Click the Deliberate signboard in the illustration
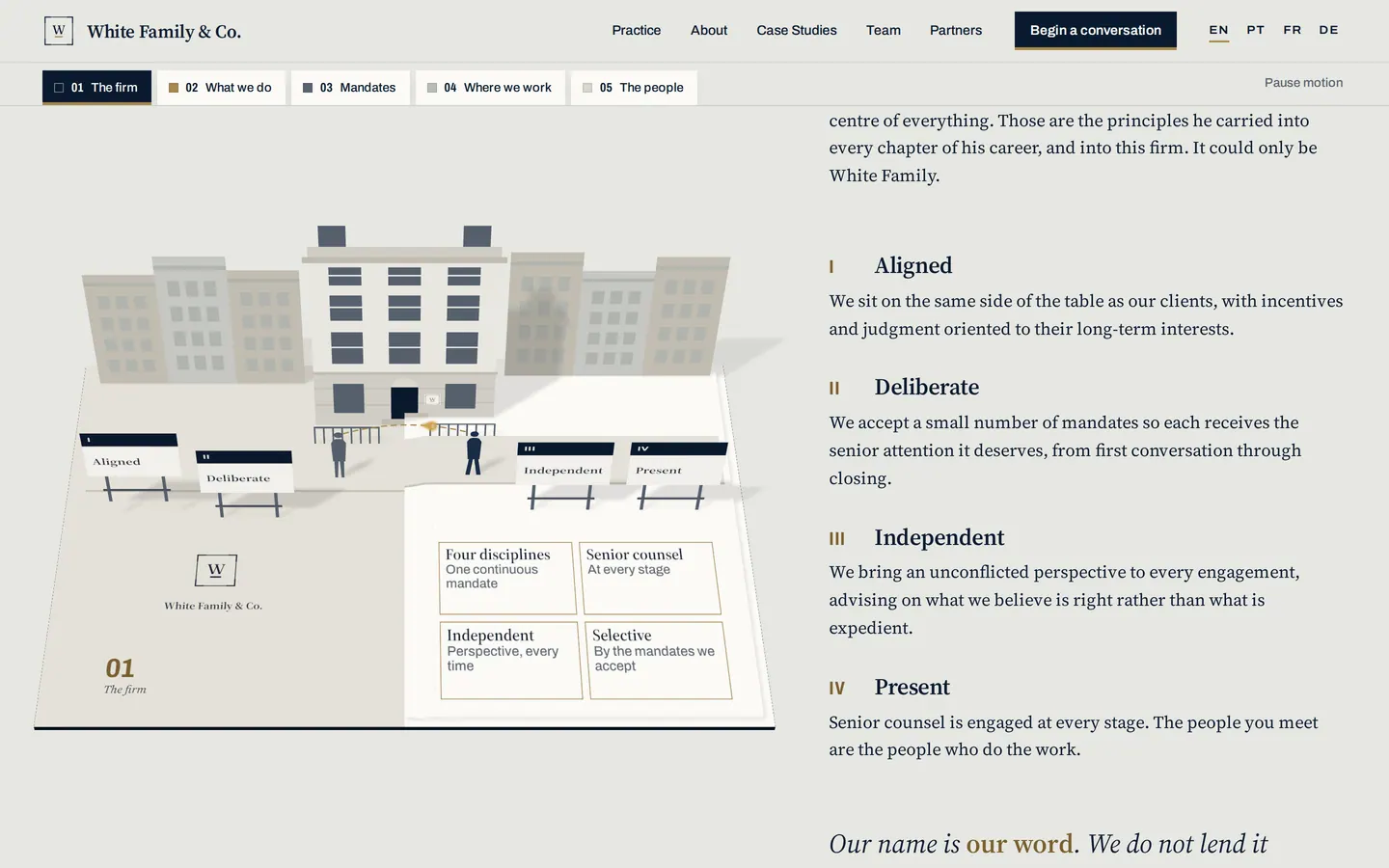Viewport: 1389px width, 868px height. (245, 472)
